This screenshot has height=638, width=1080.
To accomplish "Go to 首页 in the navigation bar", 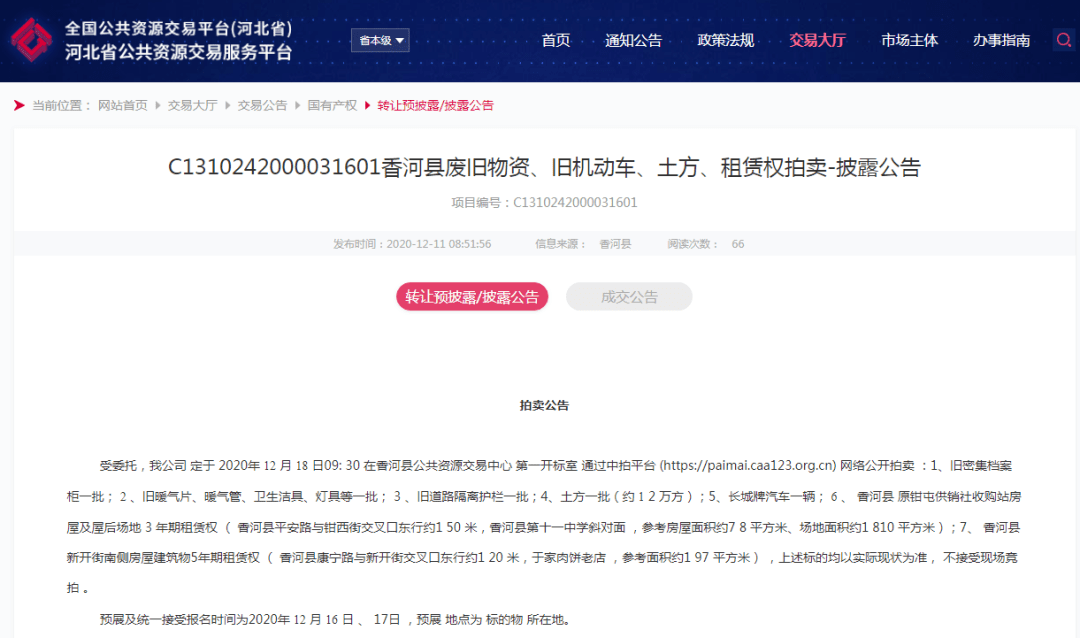I will pos(556,41).
